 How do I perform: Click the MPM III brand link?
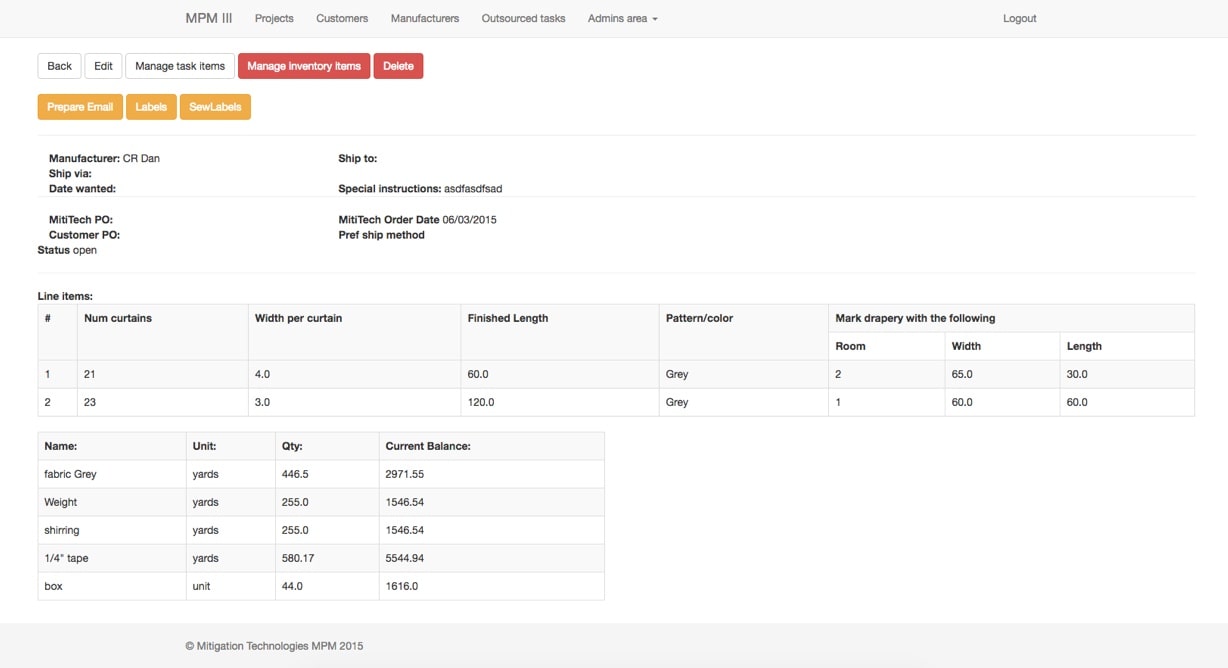pyautogui.click(x=208, y=18)
